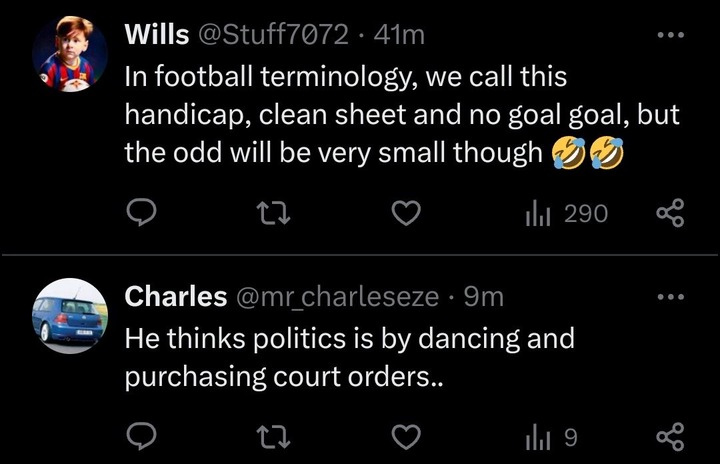Retweet the post by Wills

[x=273, y=214]
